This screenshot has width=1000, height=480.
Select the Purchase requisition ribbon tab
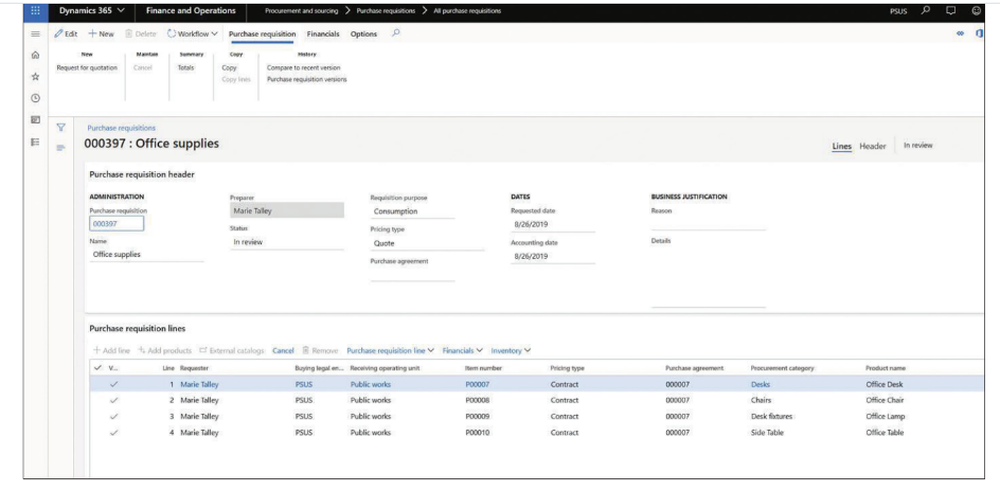point(262,34)
